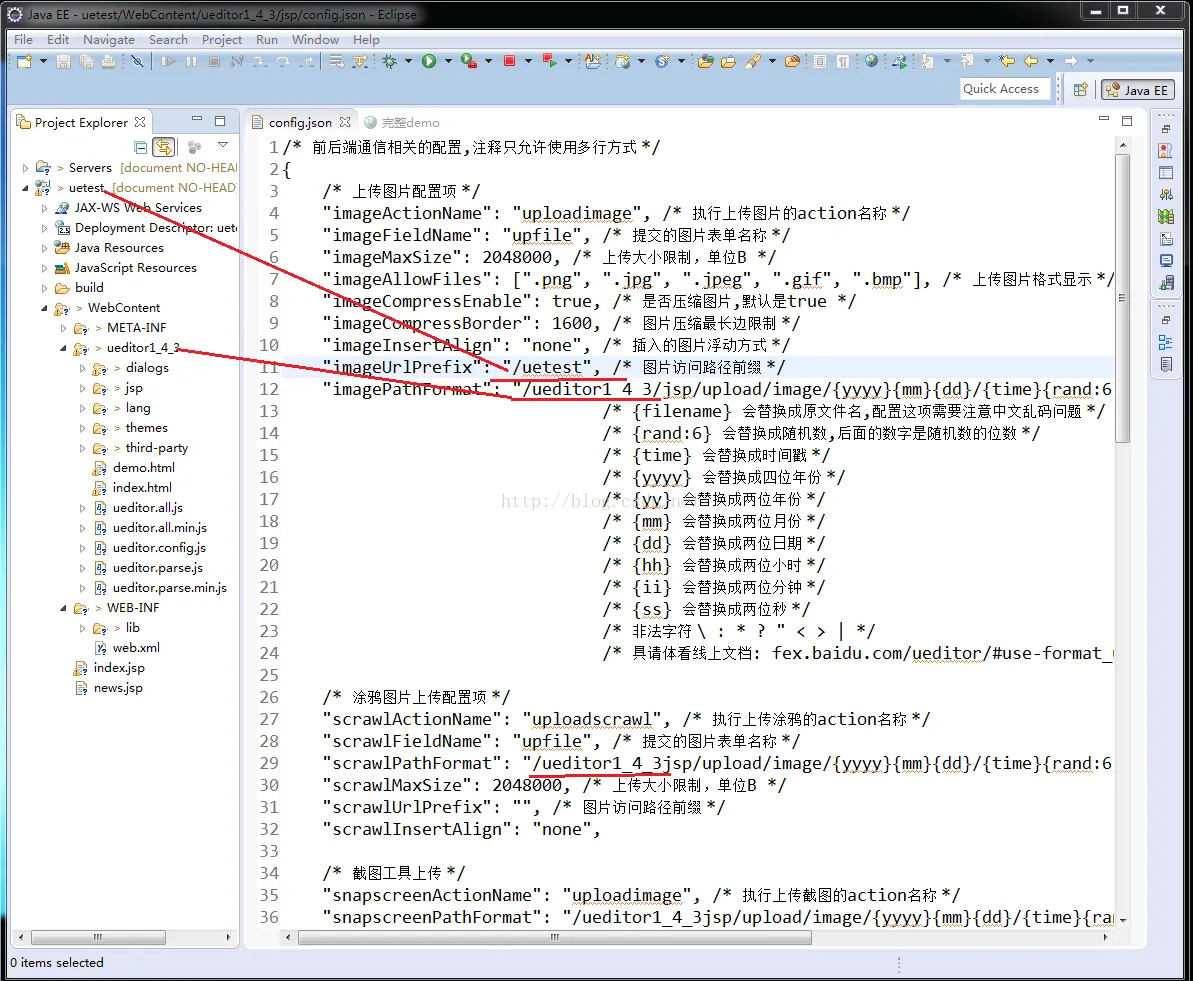The image size is (1193, 981).
Task: Close the config.json editor tab
Action: (345, 122)
